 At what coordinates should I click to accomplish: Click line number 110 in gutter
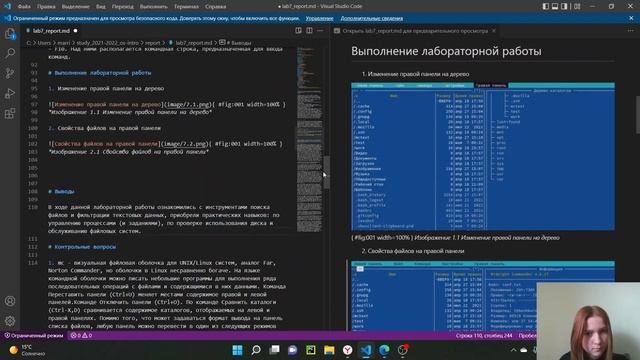[32, 207]
